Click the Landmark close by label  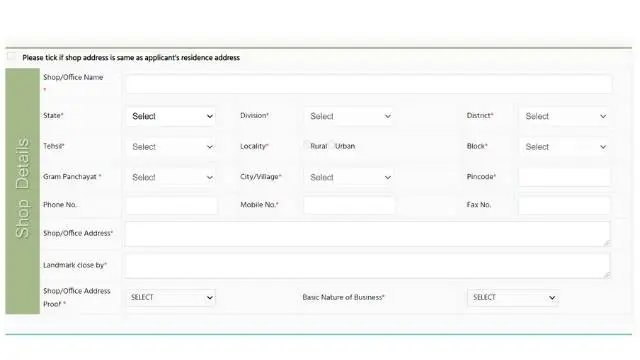(x=75, y=265)
